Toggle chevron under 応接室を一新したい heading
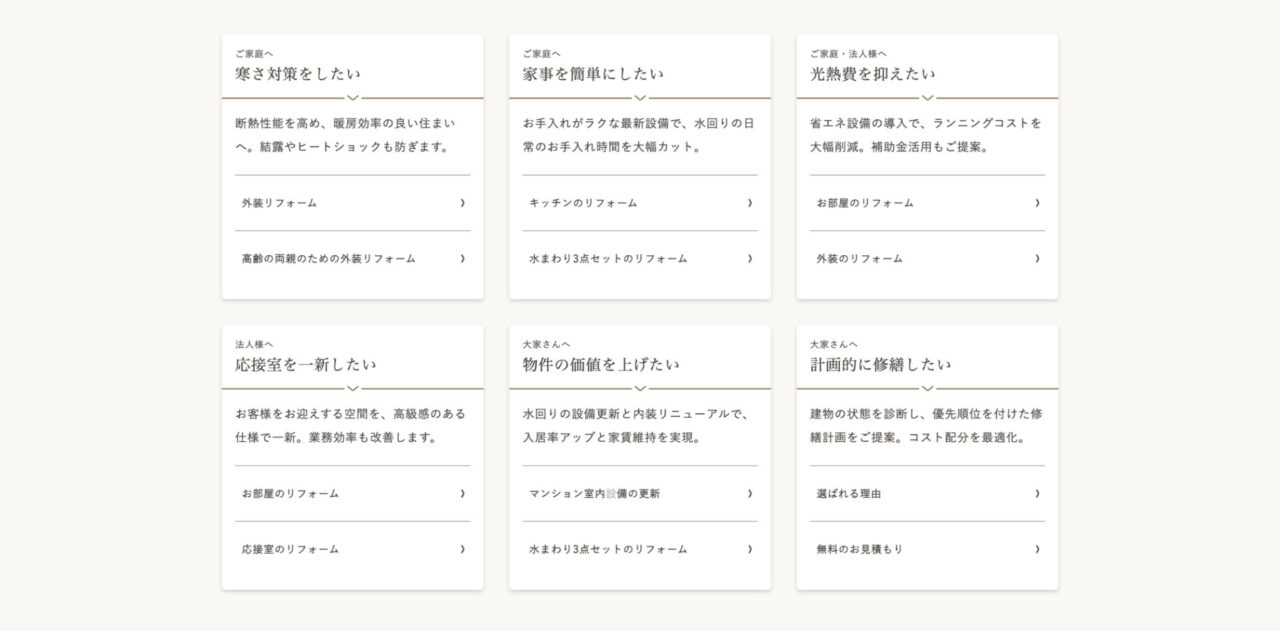This screenshot has width=1280, height=631. (x=352, y=388)
